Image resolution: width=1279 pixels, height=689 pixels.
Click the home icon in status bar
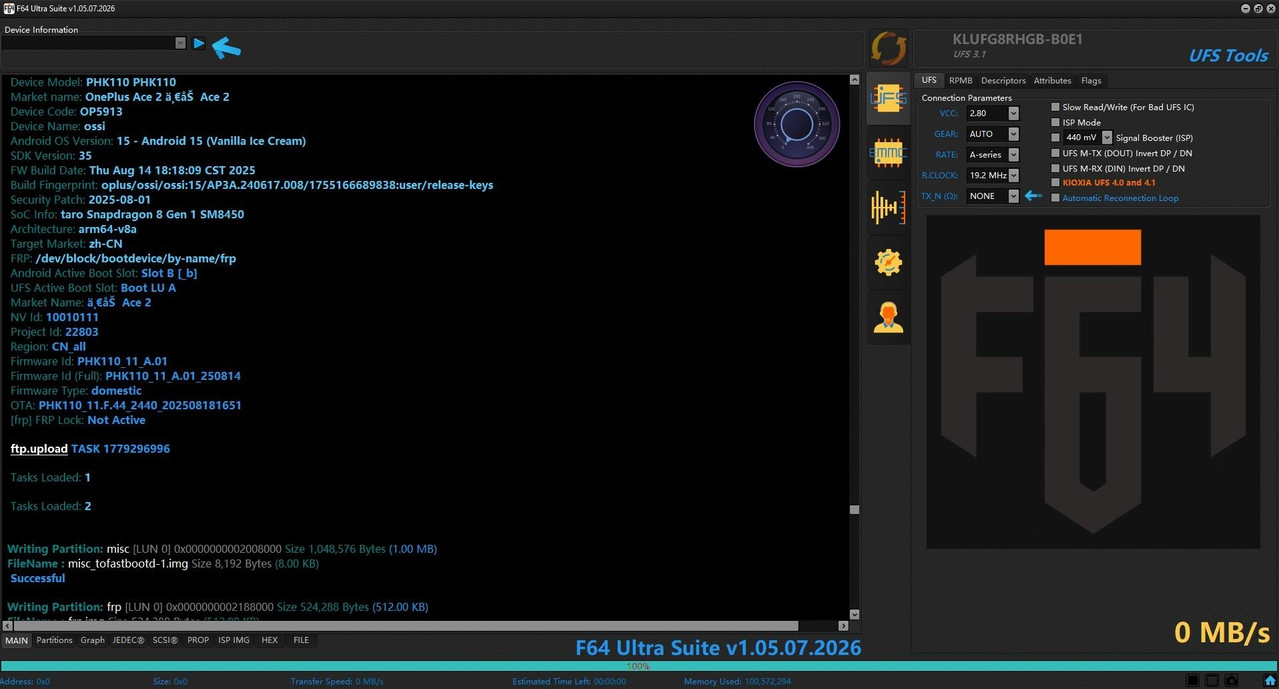[1269, 681]
